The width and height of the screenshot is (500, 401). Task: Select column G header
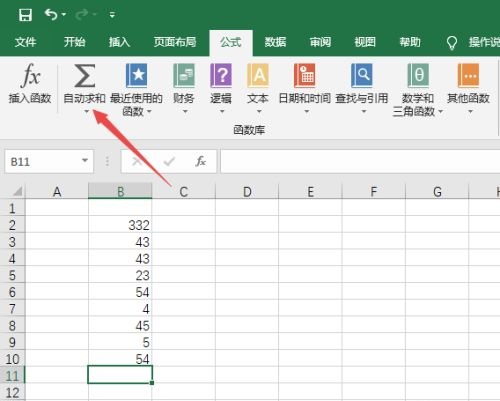click(x=437, y=192)
